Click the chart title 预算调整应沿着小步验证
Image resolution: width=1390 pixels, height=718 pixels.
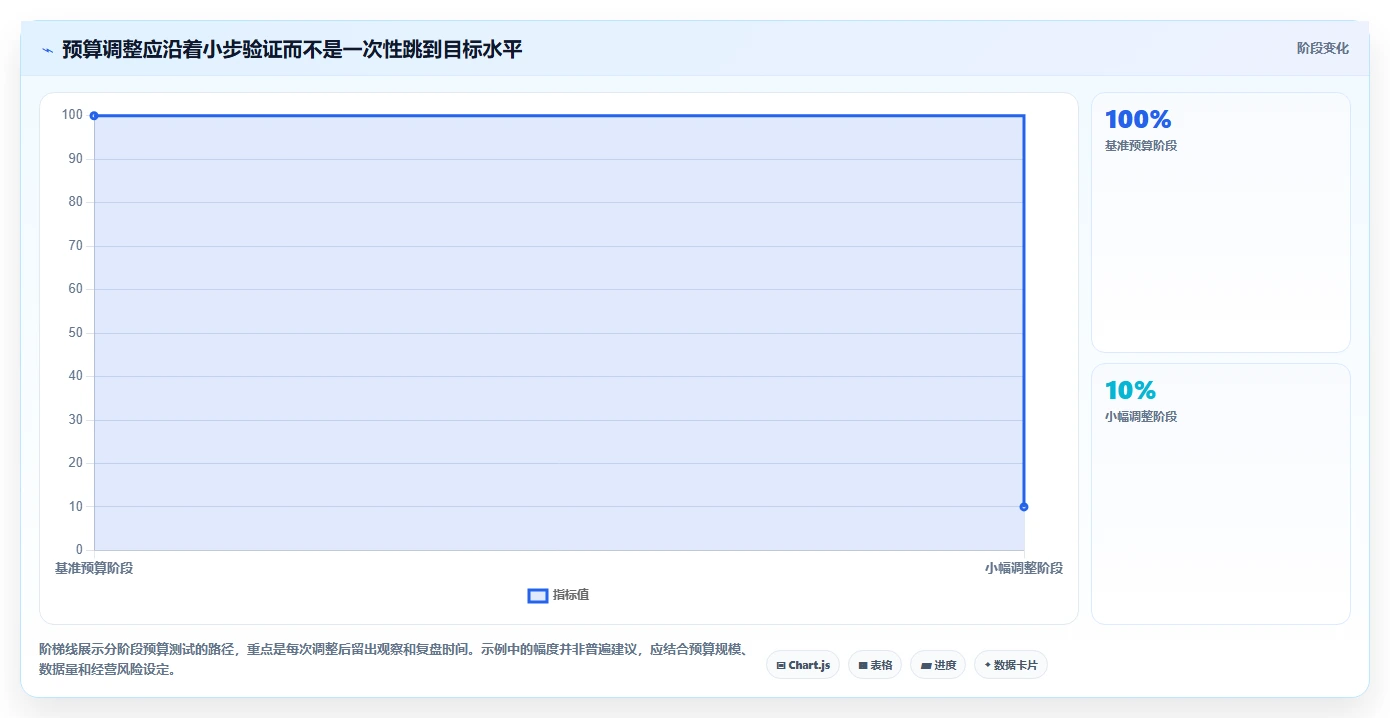(292, 49)
